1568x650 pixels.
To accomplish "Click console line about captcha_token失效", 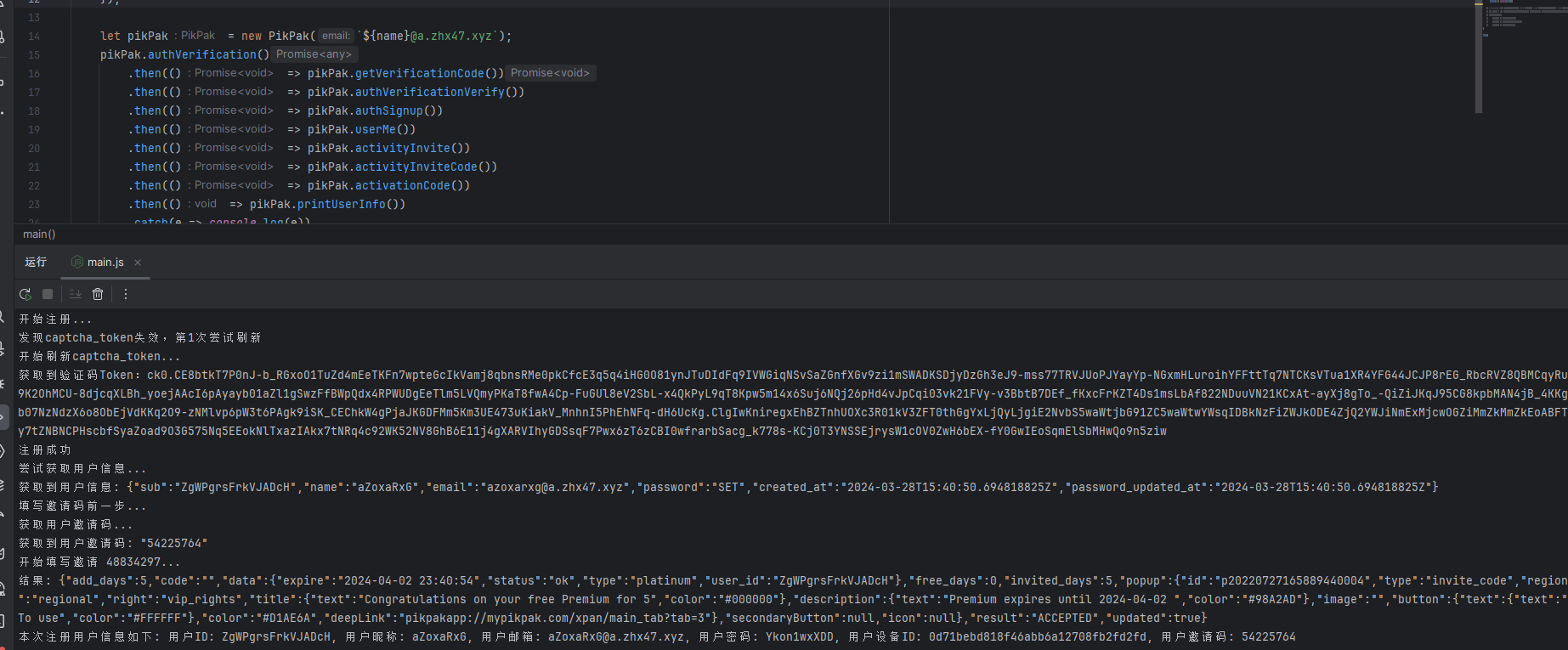I will [x=140, y=338].
